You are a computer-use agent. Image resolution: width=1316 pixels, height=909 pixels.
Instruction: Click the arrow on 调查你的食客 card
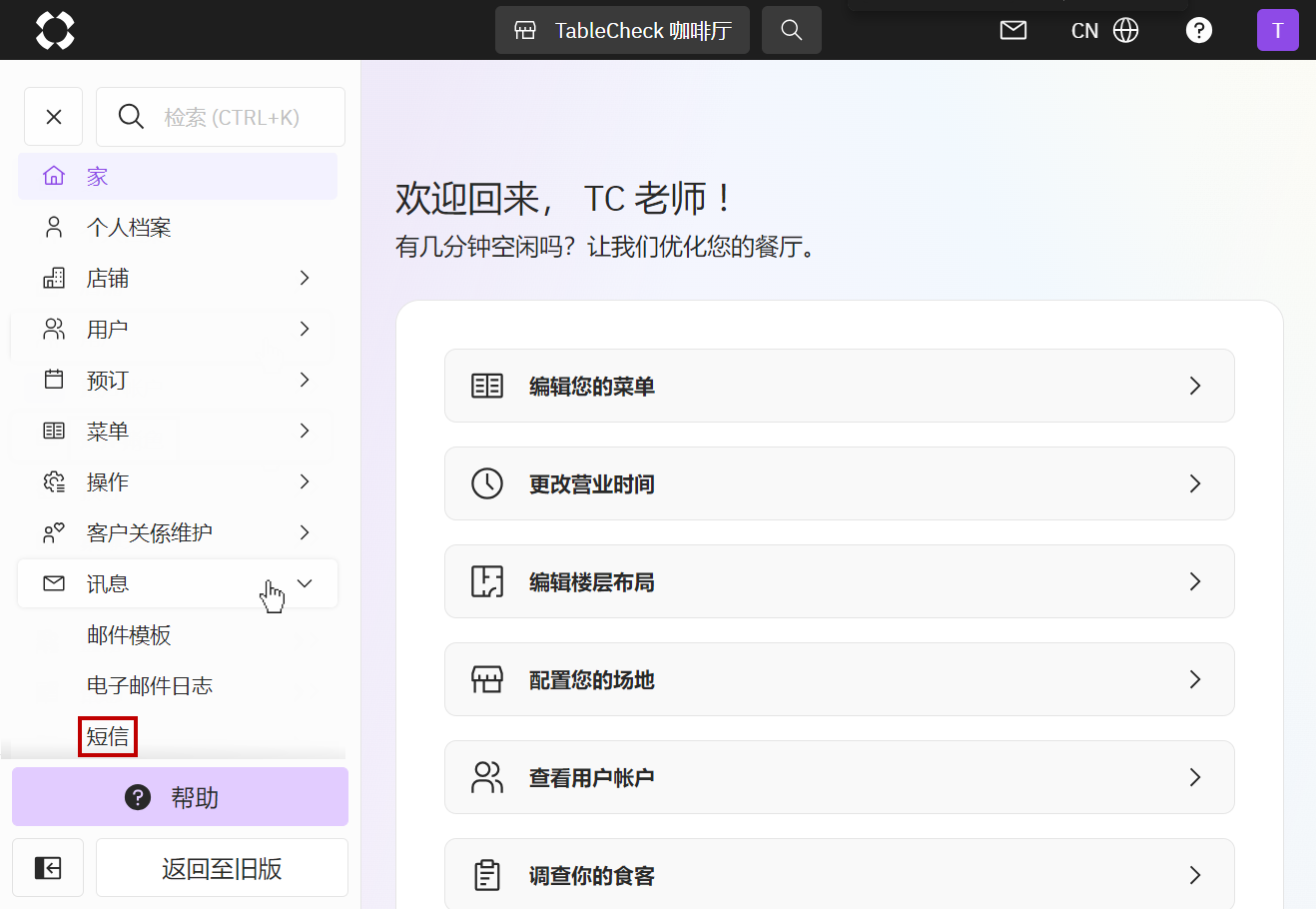point(1195,875)
